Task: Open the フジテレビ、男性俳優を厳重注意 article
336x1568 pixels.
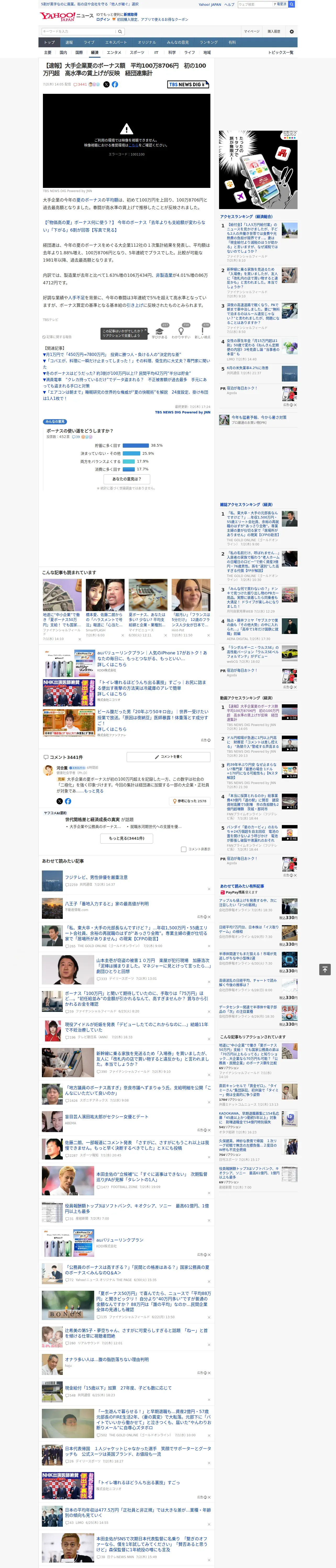Action: pyautogui.click(x=96, y=877)
